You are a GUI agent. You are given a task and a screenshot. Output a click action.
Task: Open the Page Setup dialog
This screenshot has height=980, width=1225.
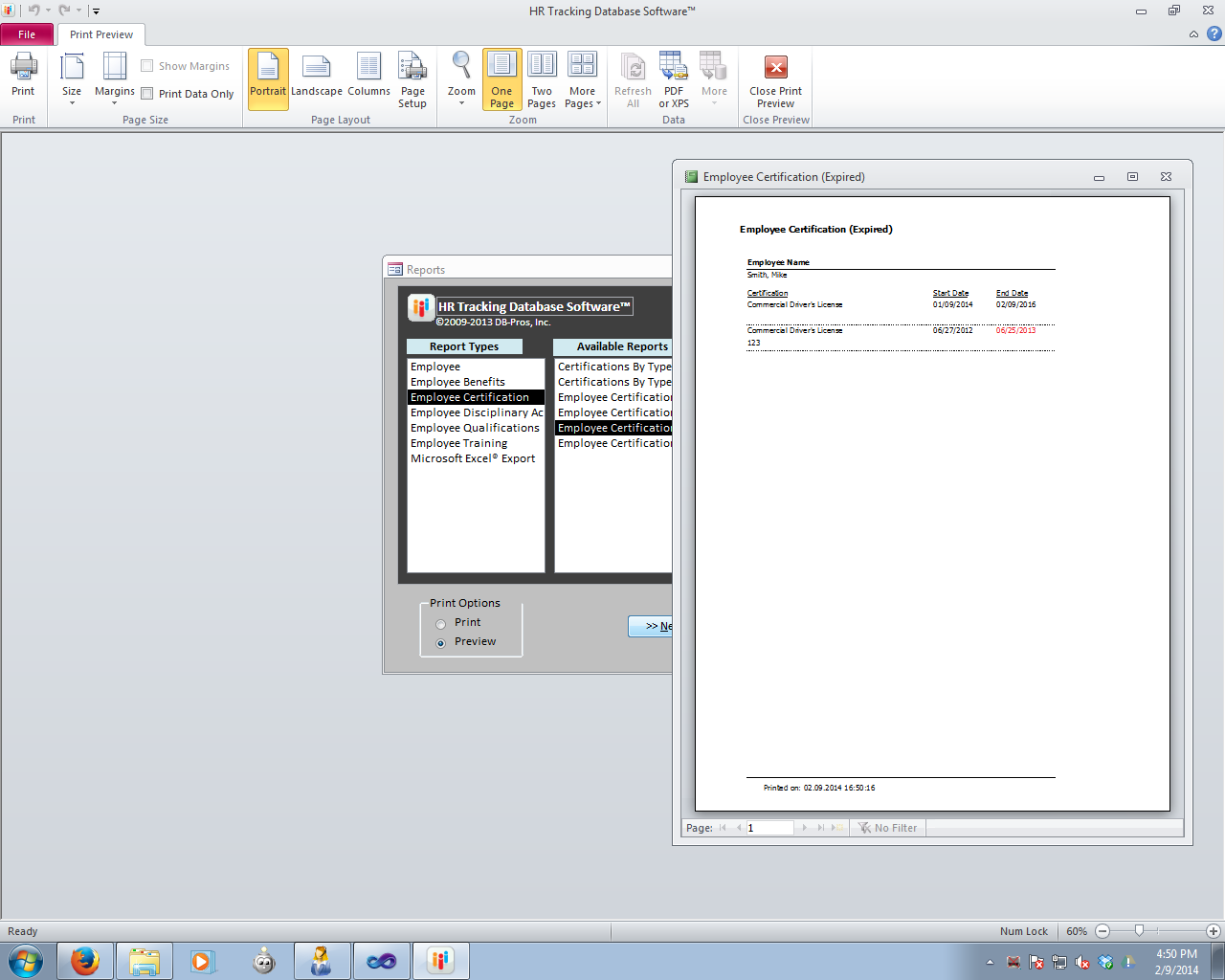point(412,80)
